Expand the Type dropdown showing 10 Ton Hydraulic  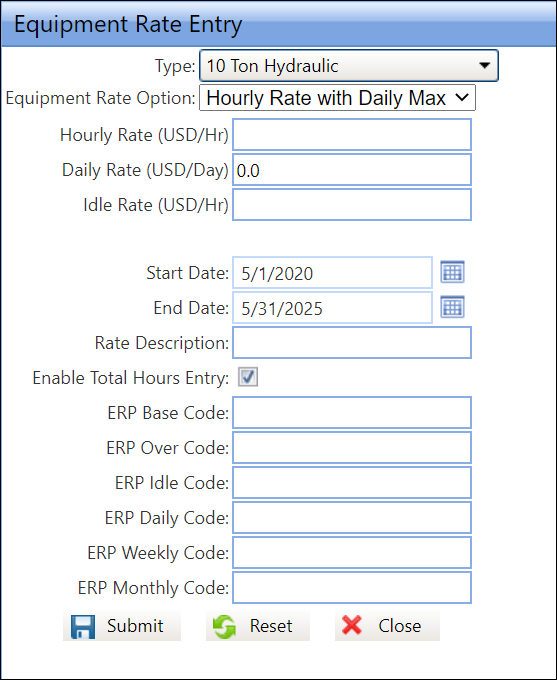click(349, 65)
